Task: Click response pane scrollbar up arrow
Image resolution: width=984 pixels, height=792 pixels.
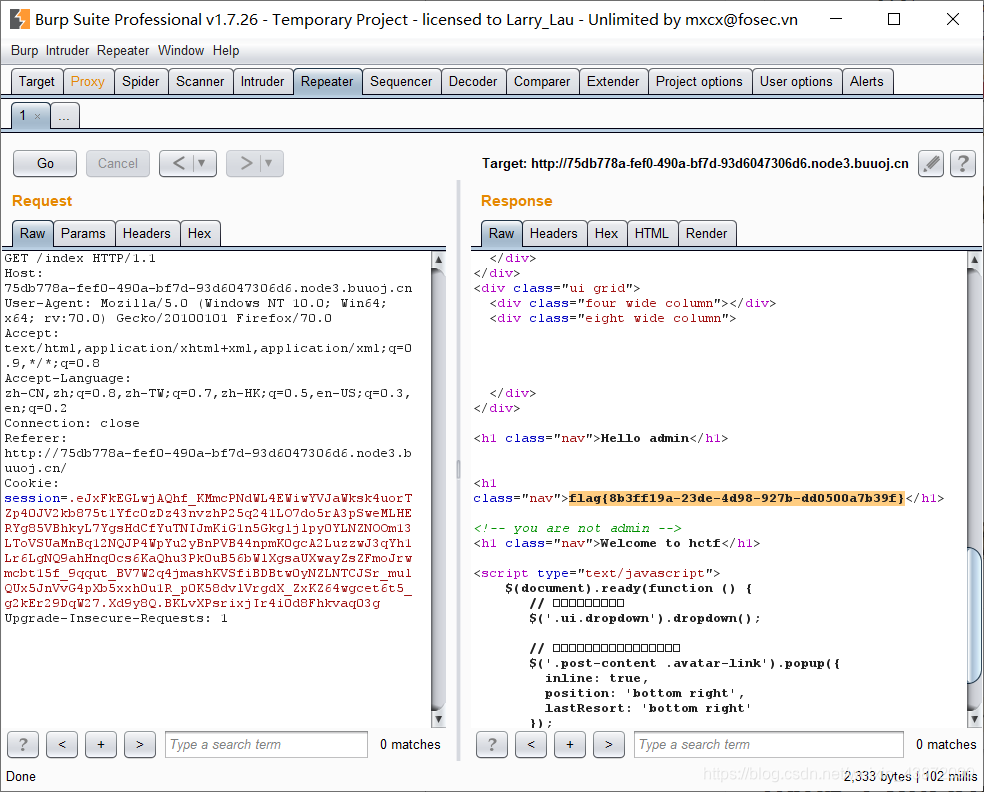Action: tap(974, 259)
